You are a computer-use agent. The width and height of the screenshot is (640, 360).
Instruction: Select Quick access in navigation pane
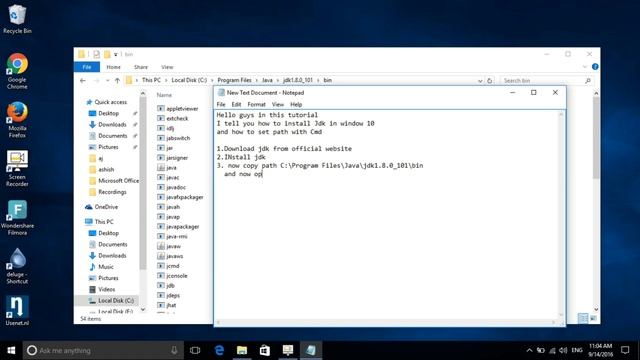click(110, 102)
